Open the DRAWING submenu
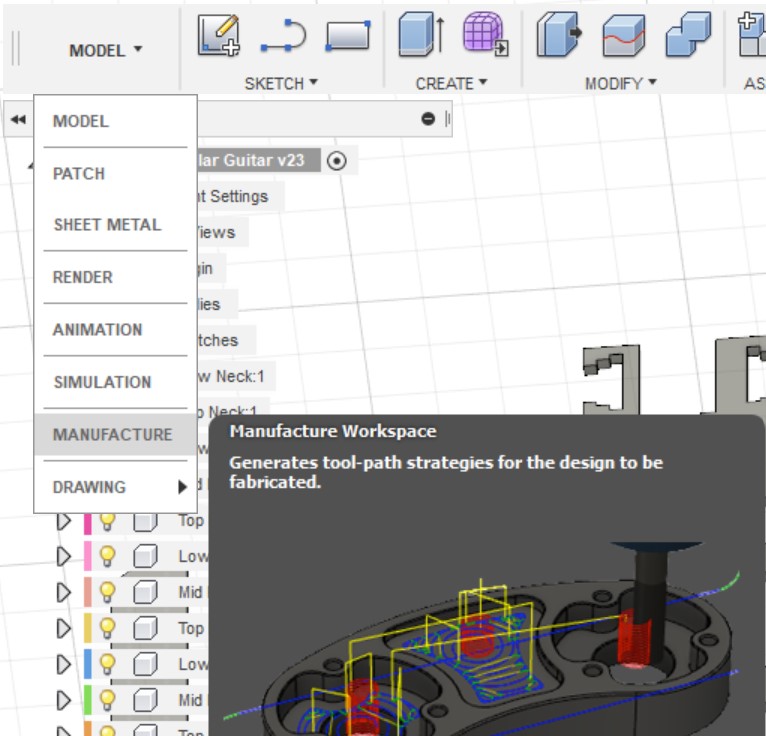766x736 pixels. click(x=115, y=487)
